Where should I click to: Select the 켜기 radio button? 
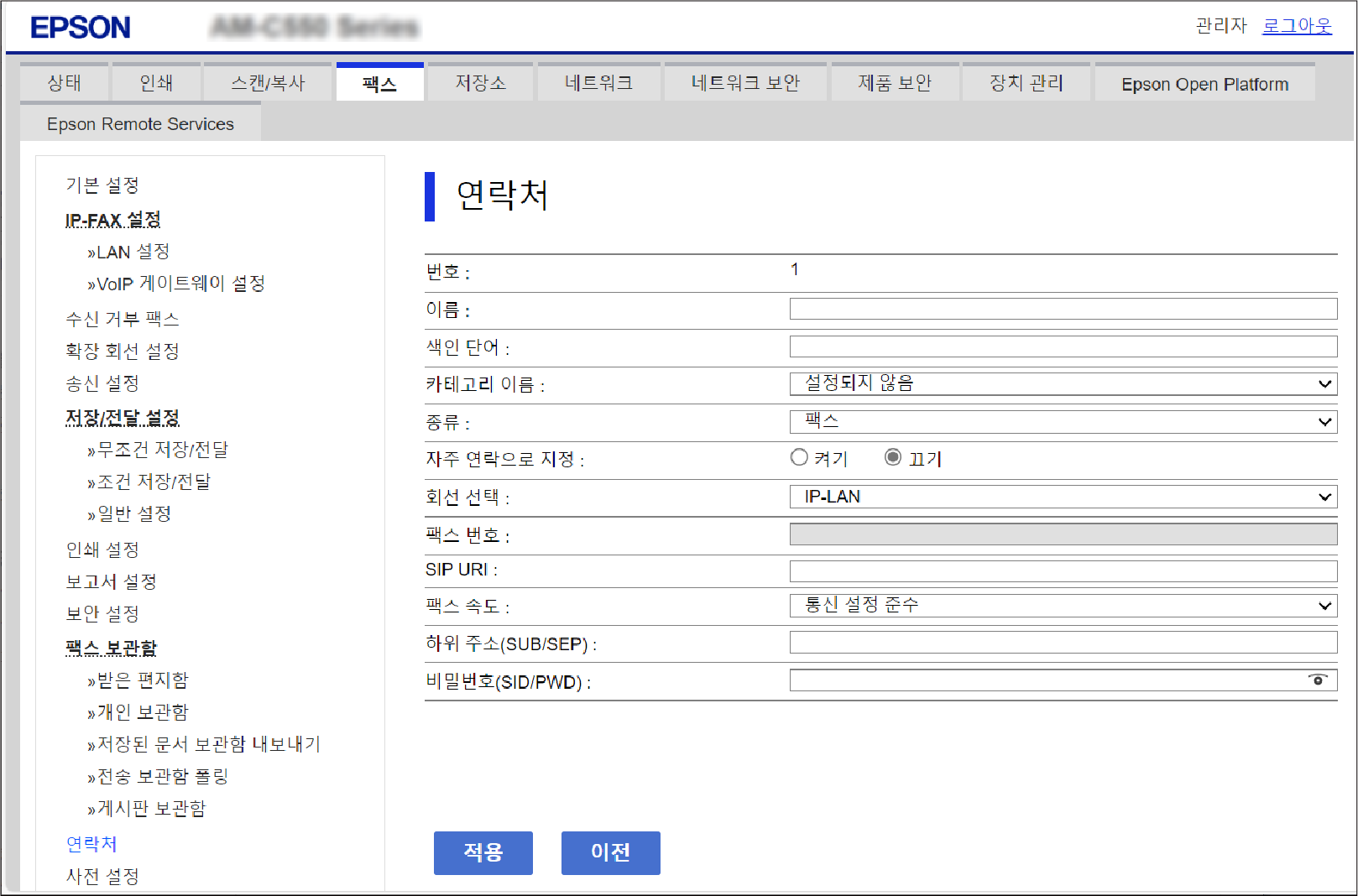799,457
